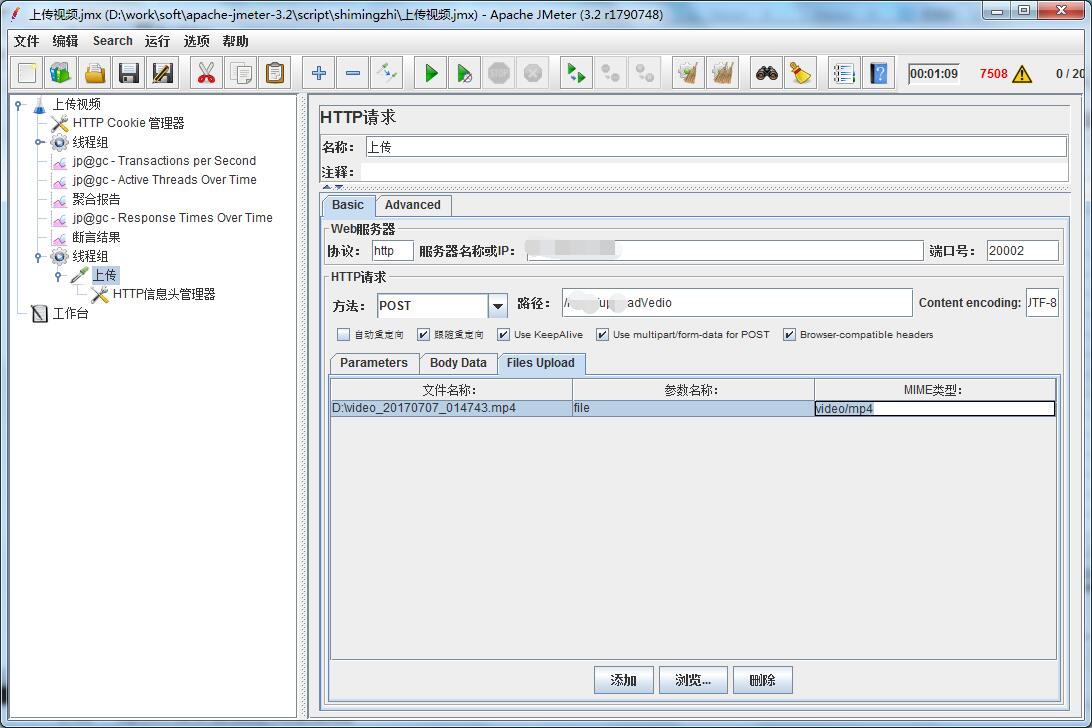Screen dimensions: 1092x728
Task: Click the 名称 input field
Action: 716,147
